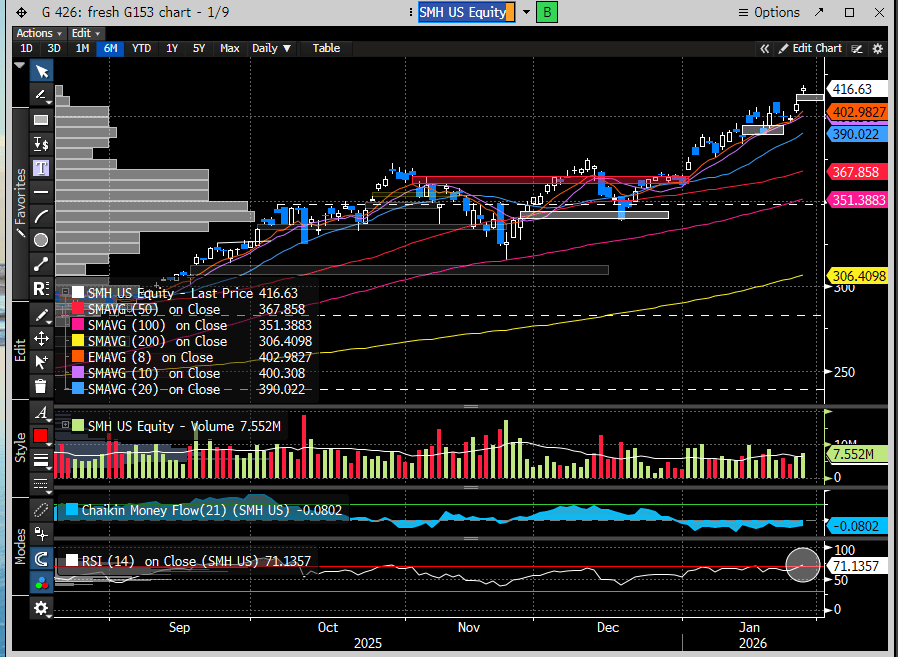This screenshot has width=898, height=657.
Task: Select the move annotation tool
Action: pyautogui.click(x=41, y=339)
